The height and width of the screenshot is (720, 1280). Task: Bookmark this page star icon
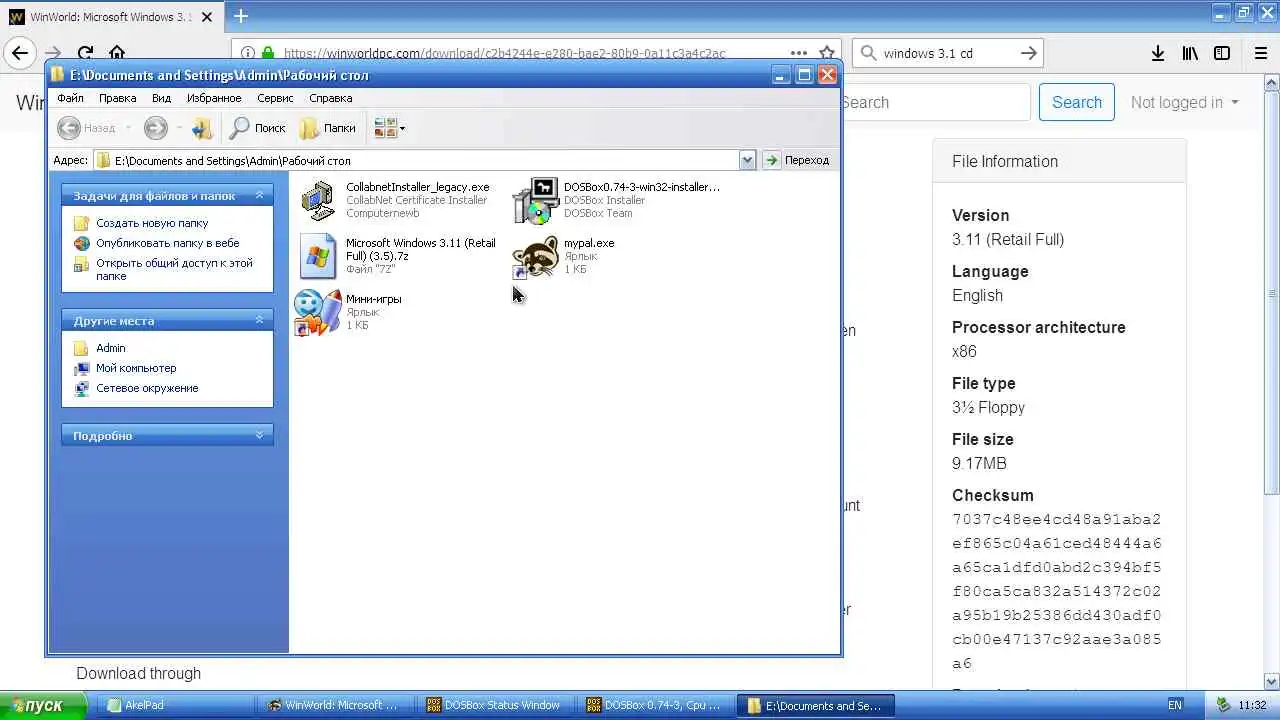827,53
